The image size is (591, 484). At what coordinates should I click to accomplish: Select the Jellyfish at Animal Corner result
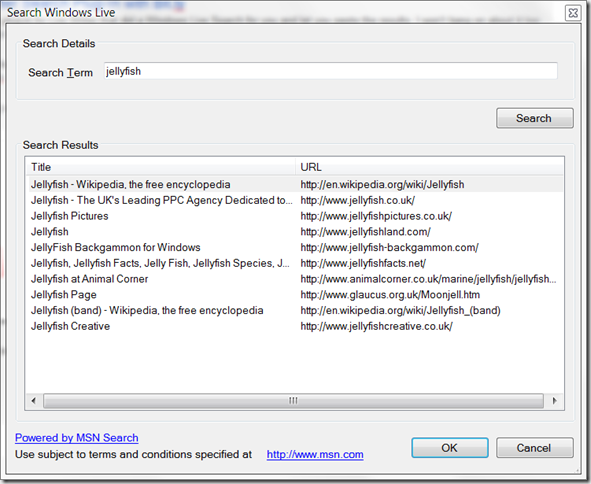(x=295, y=279)
